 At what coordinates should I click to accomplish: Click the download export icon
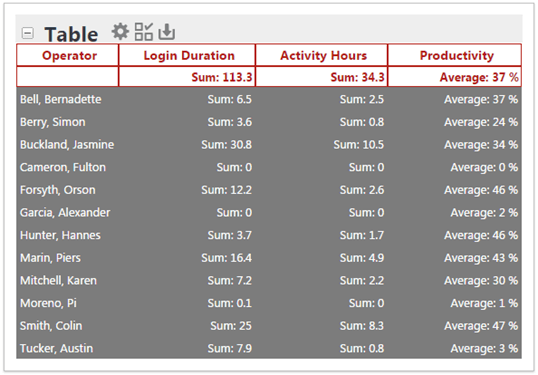(x=167, y=32)
